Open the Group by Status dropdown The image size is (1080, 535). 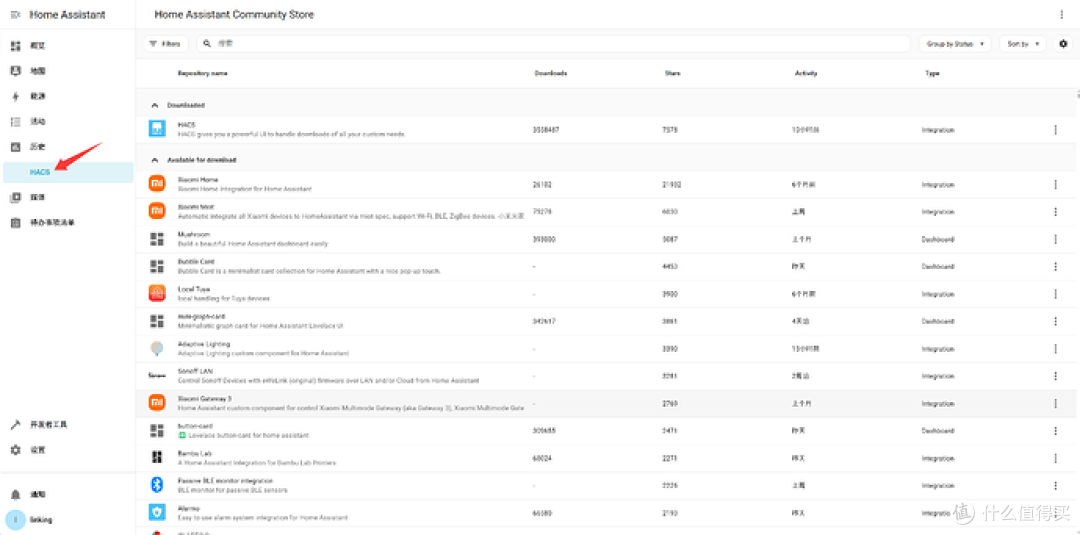click(x=955, y=43)
